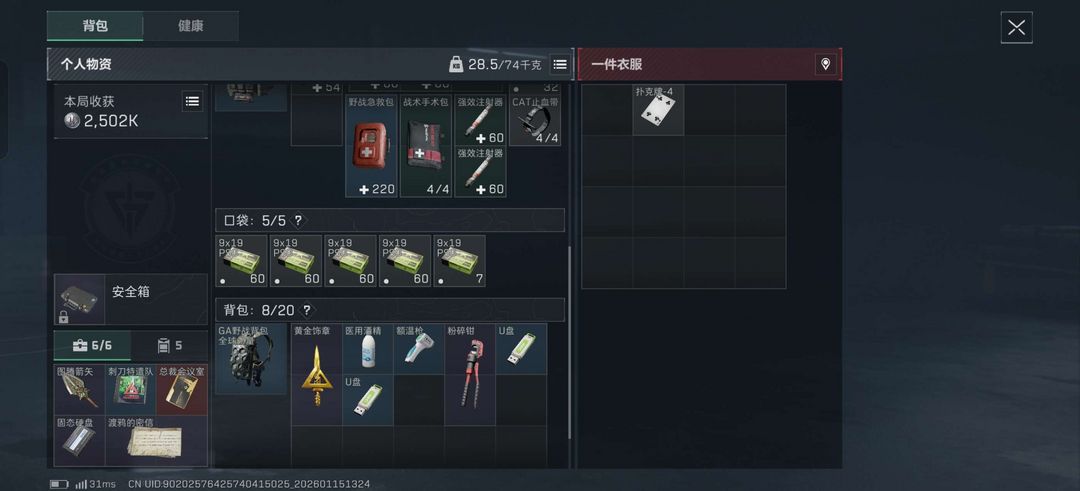The height and width of the screenshot is (491, 1080).
Task: Show the help tooltip for 背包 8/20
Action: pos(307,311)
